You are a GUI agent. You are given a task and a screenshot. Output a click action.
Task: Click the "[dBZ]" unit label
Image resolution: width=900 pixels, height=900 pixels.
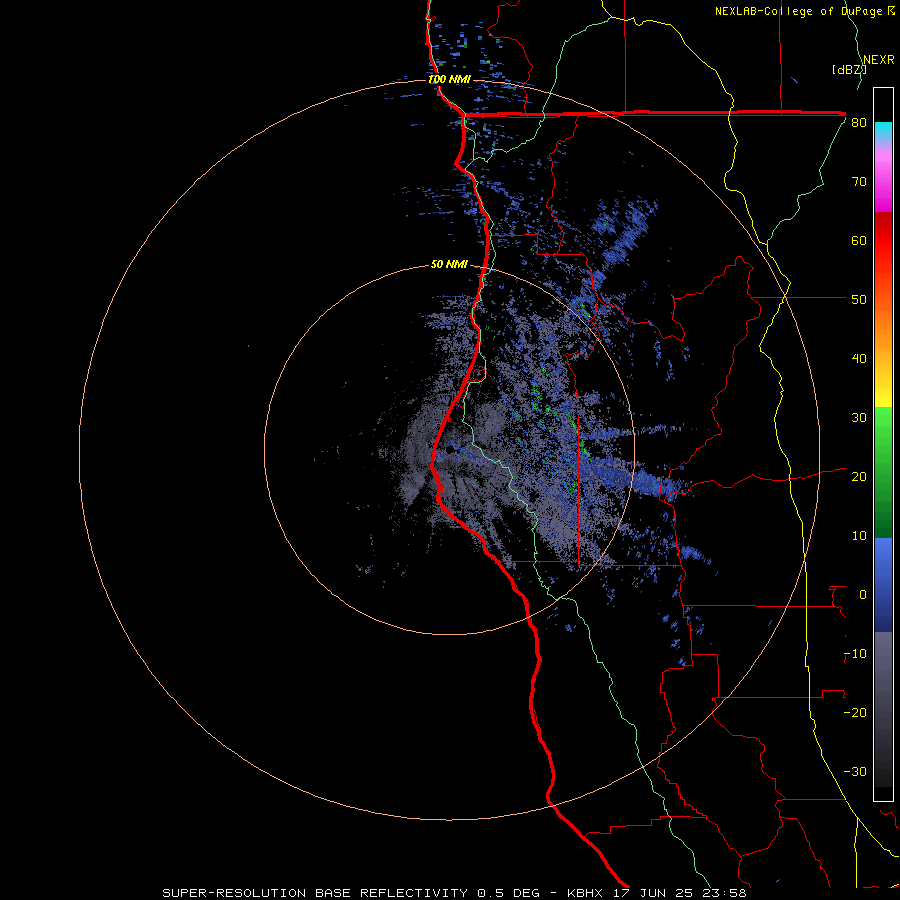pyautogui.click(x=849, y=70)
